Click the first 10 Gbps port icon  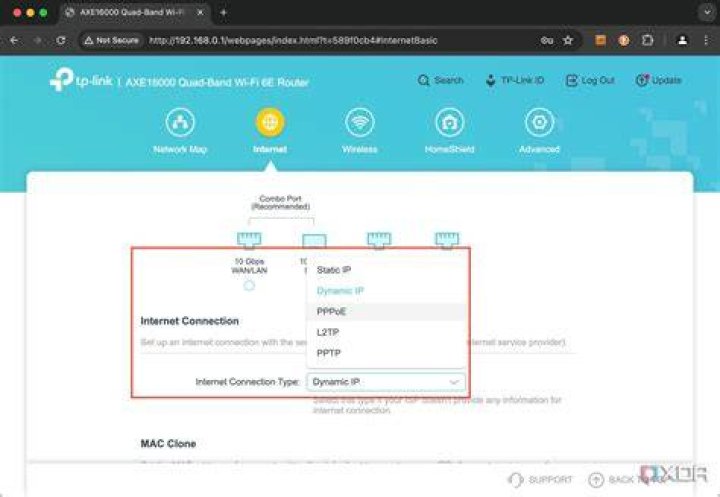[x=249, y=240]
